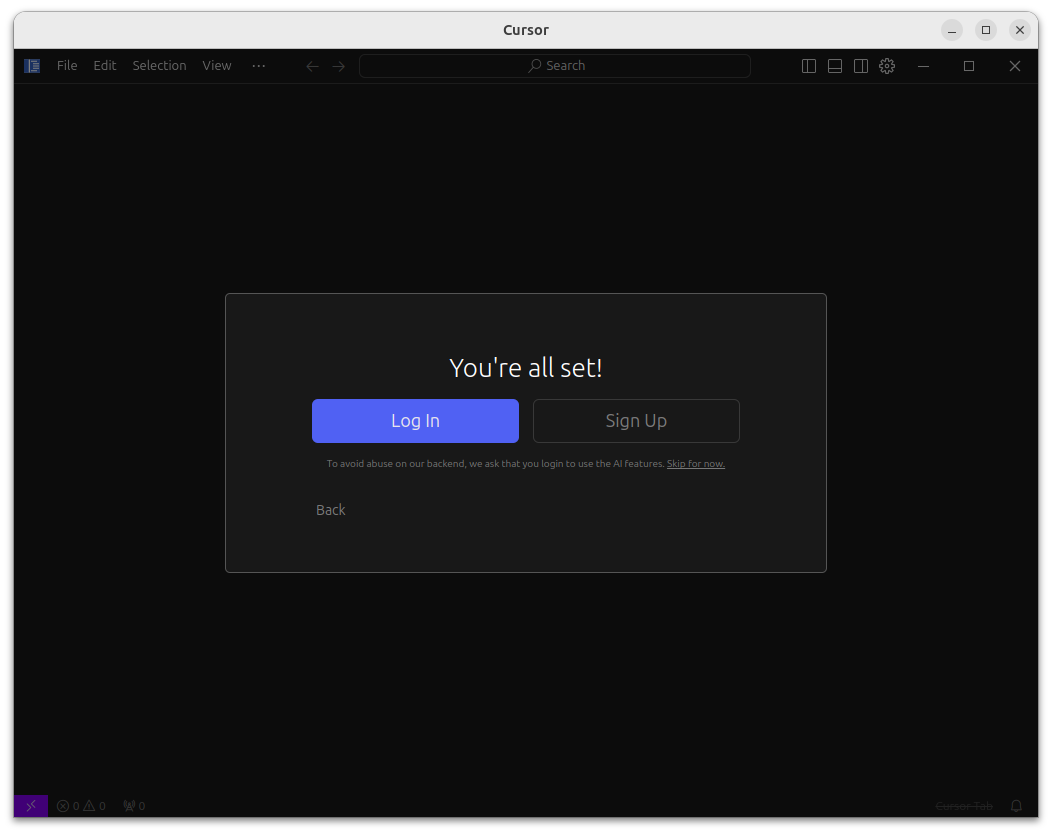Follow the Skip for now link
The image size is (1052, 834).
tap(696, 464)
